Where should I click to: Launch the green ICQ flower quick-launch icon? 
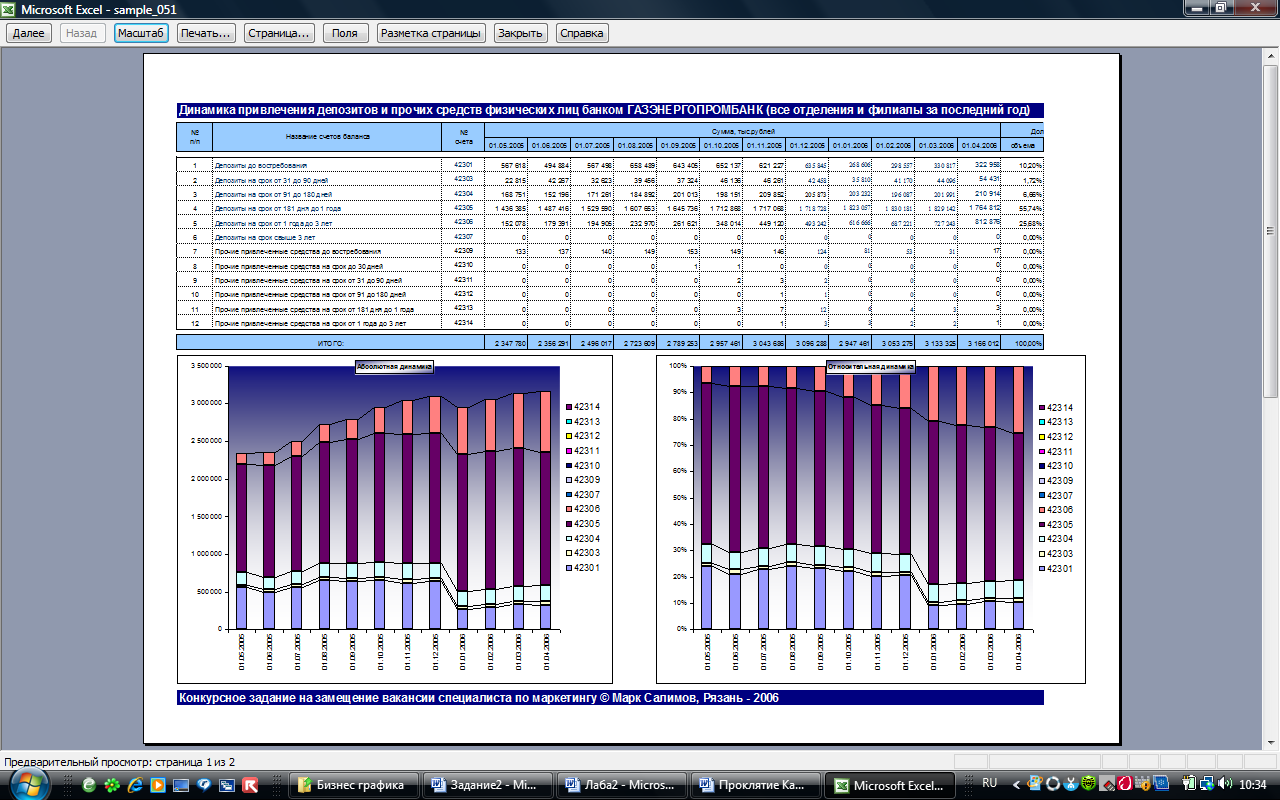click(112, 785)
